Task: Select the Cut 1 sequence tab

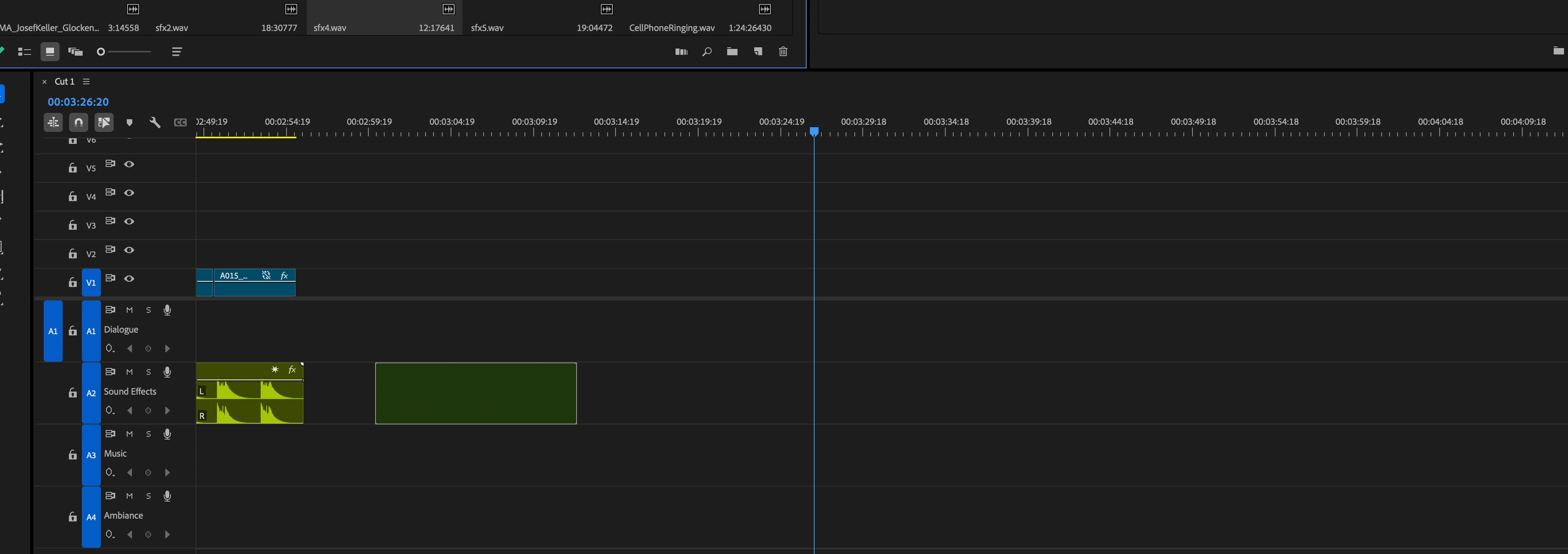Action: click(x=64, y=81)
